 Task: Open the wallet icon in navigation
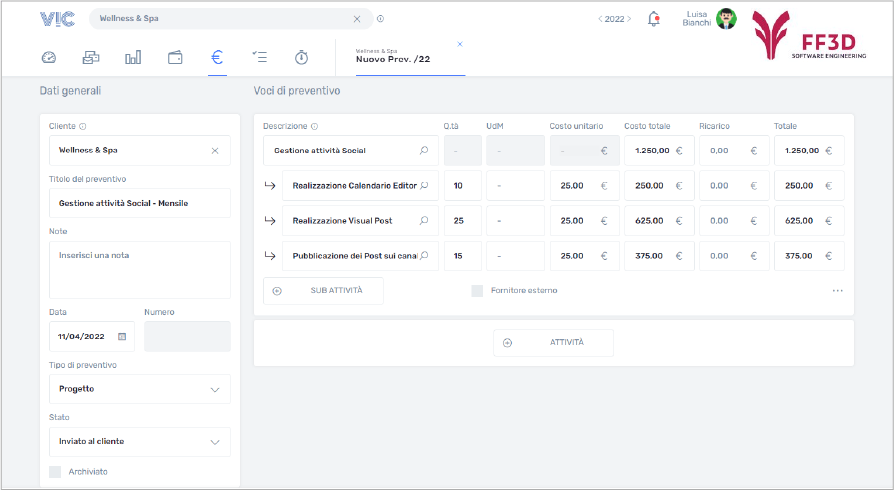(175, 58)
